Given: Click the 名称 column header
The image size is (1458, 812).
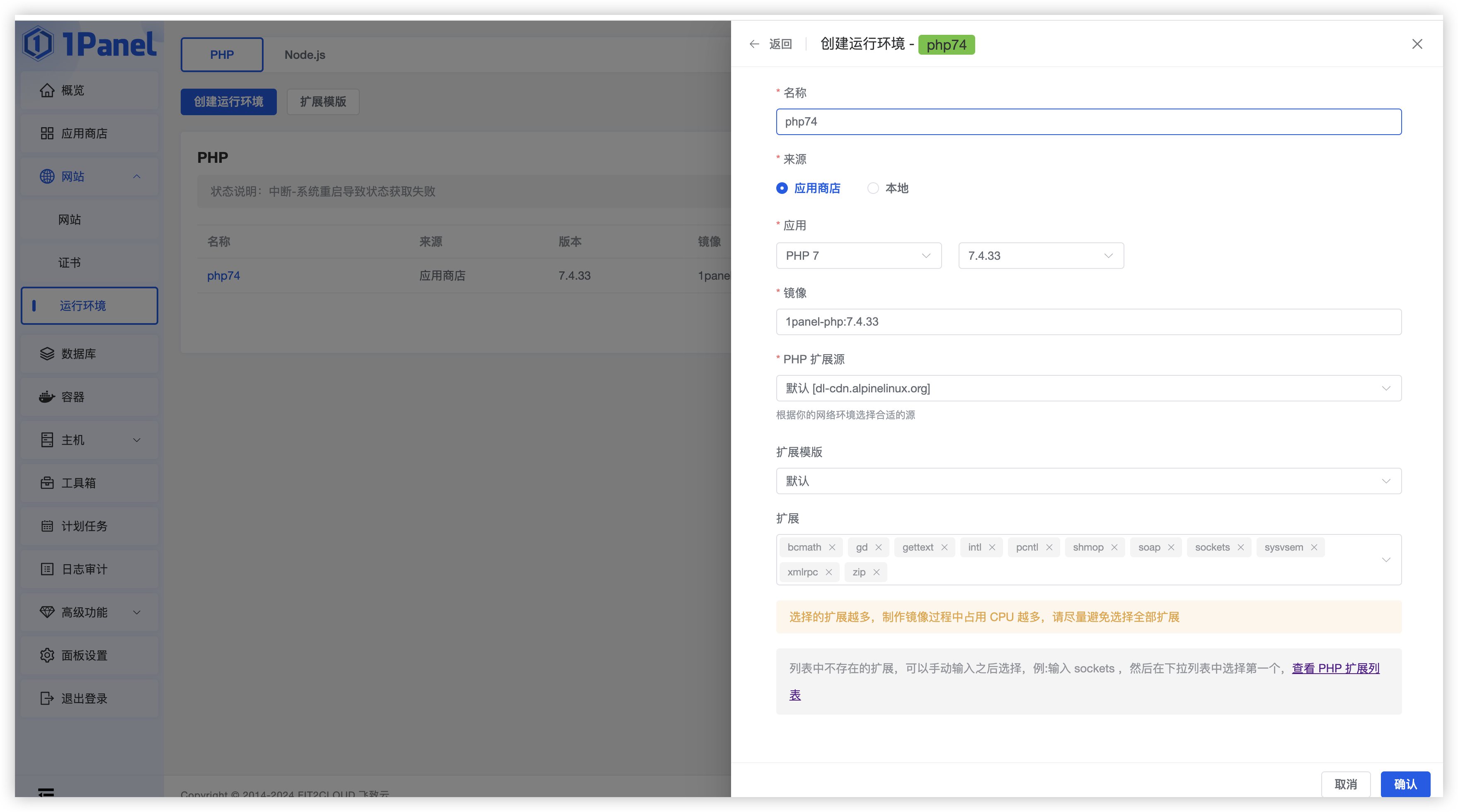Looking at the screenshot, I should pyautogui.click(x=218, y=242).
